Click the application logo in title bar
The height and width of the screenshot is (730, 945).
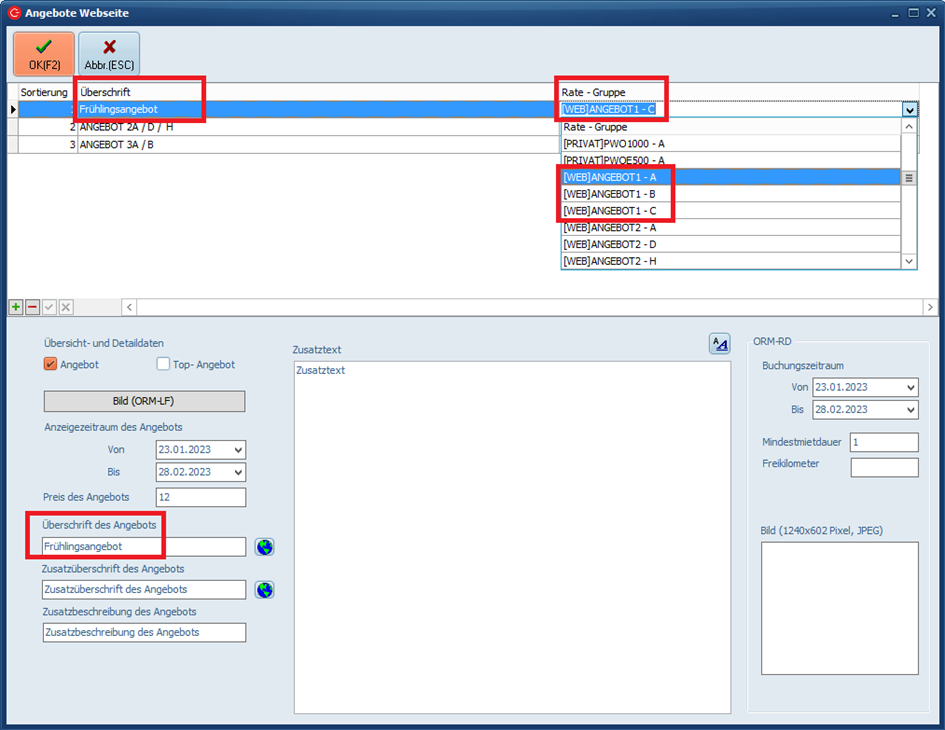[13, 13]
